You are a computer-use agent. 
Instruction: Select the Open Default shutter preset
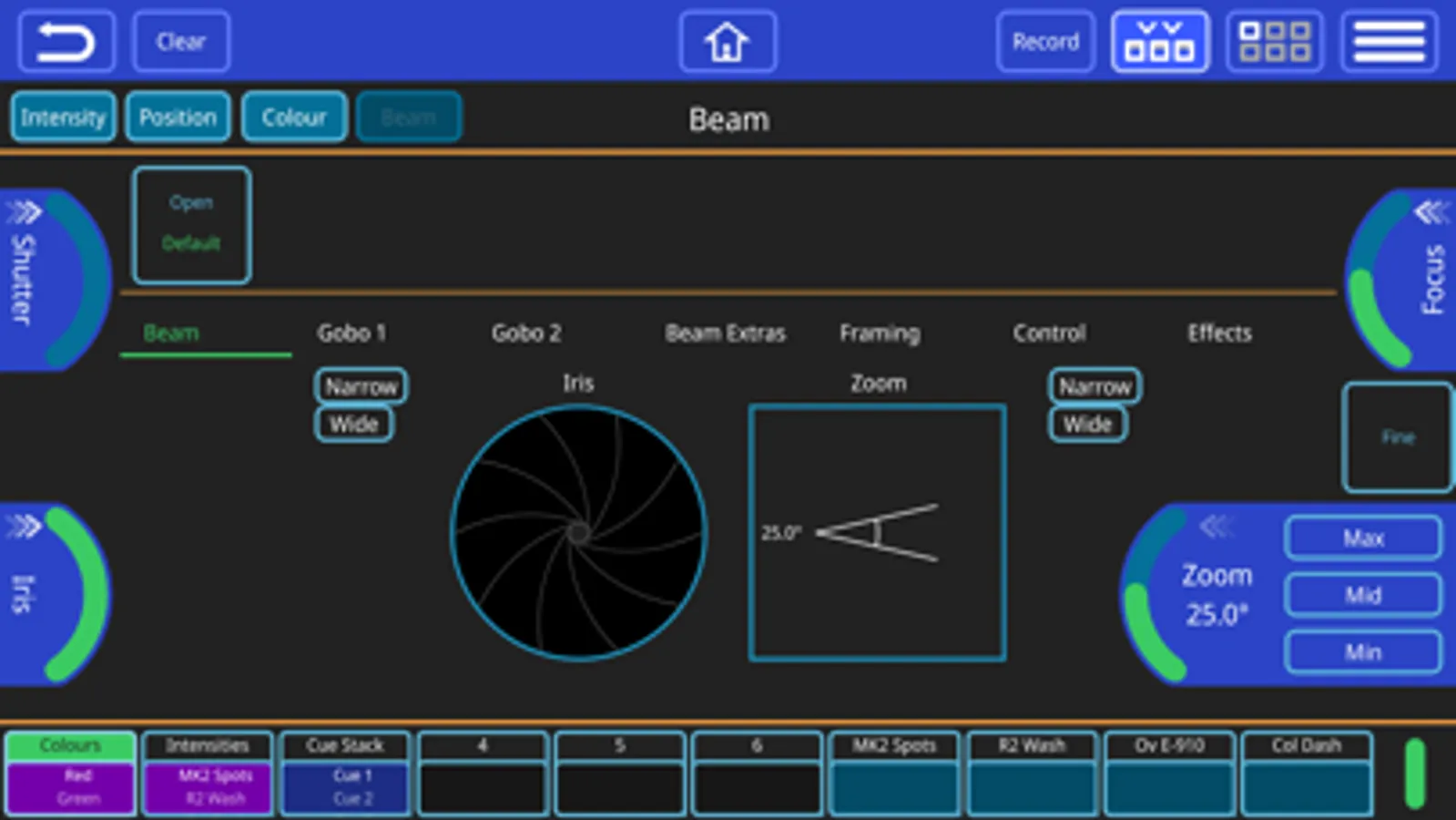[191, 224]
